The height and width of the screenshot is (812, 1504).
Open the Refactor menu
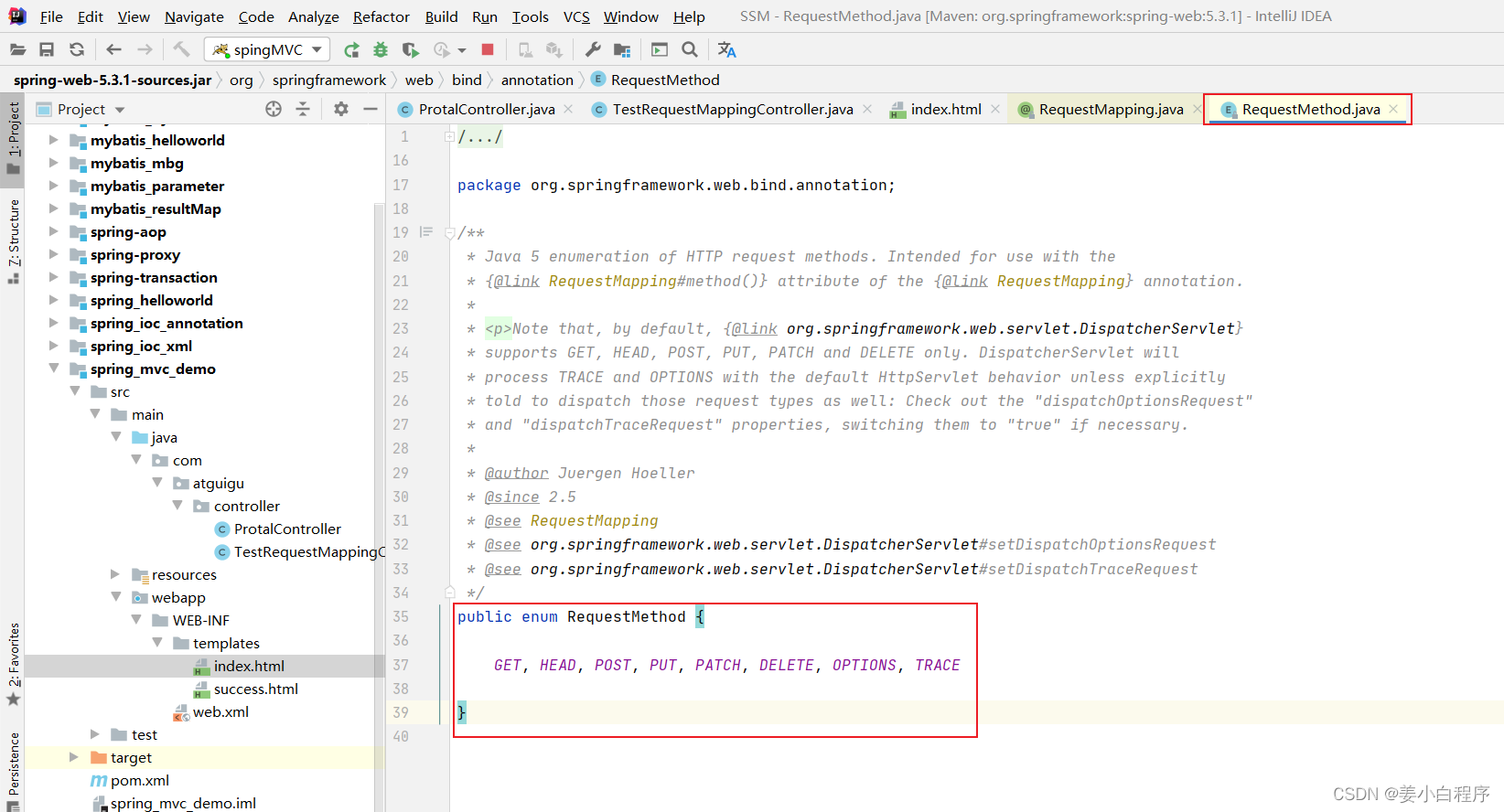click(381, 16)
